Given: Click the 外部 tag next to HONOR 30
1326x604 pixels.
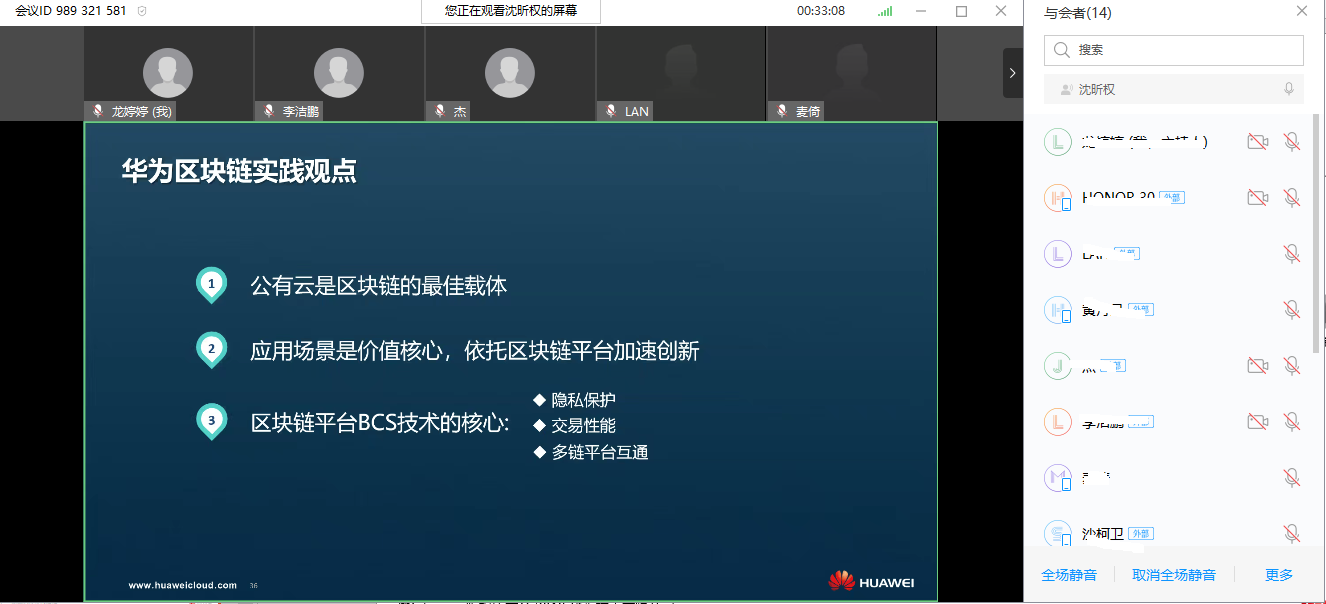Looking at the screenshot, I should [1172, 198].
